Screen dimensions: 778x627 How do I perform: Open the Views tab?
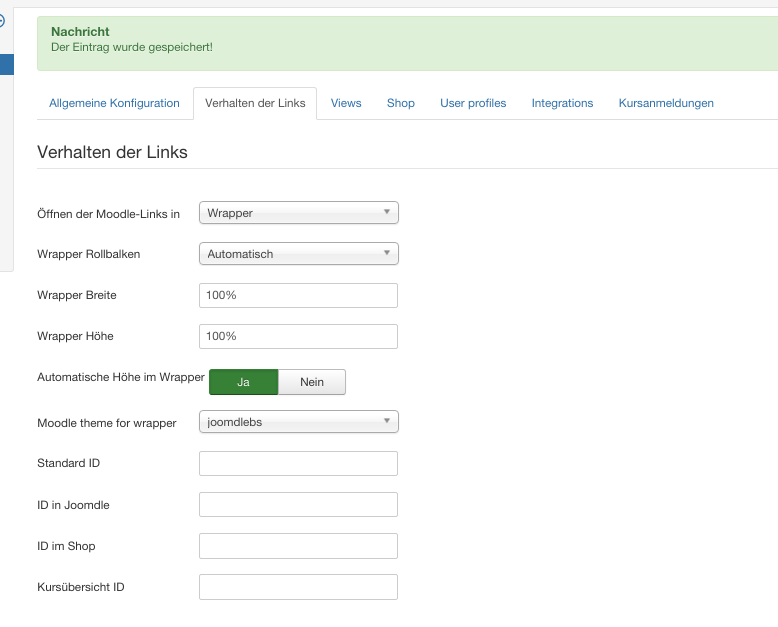tap(346, 103)
